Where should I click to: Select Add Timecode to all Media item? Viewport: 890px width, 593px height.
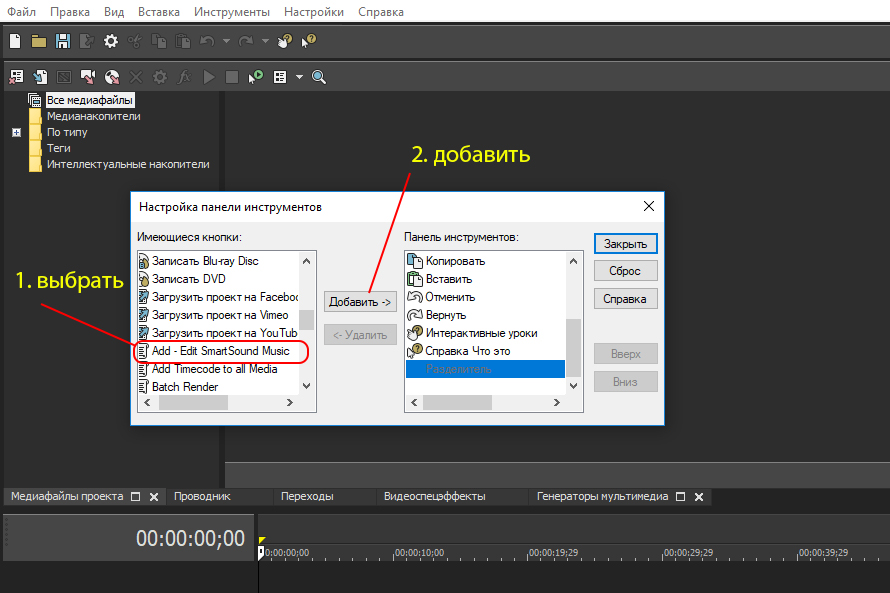[x=219, y=369]
